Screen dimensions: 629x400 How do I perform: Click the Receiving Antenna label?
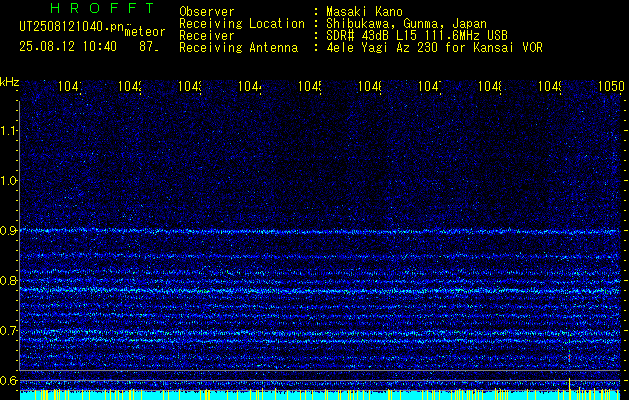[x=238, y=48]
